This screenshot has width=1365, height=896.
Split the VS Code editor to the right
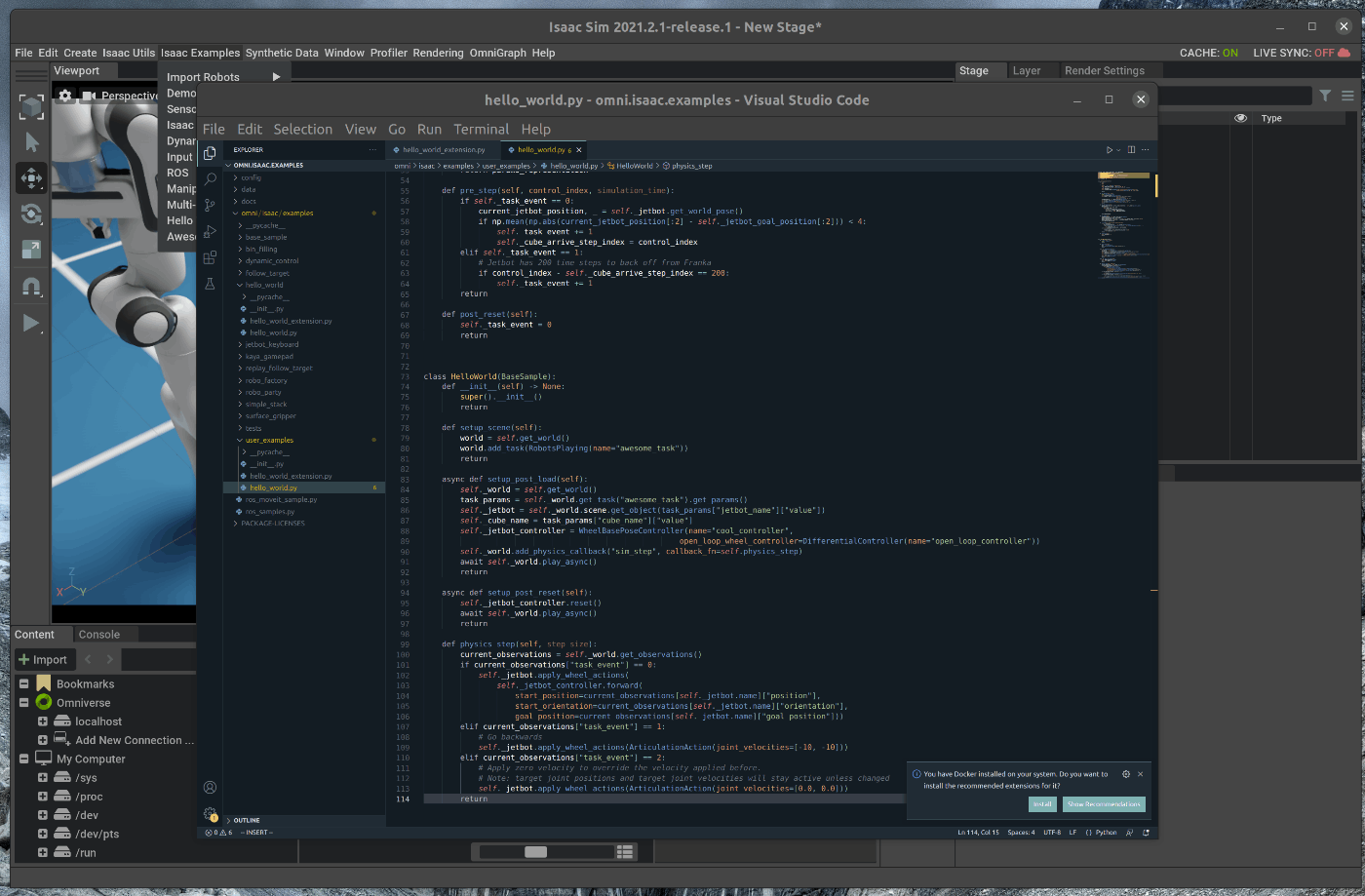[x=1131, y=150]
